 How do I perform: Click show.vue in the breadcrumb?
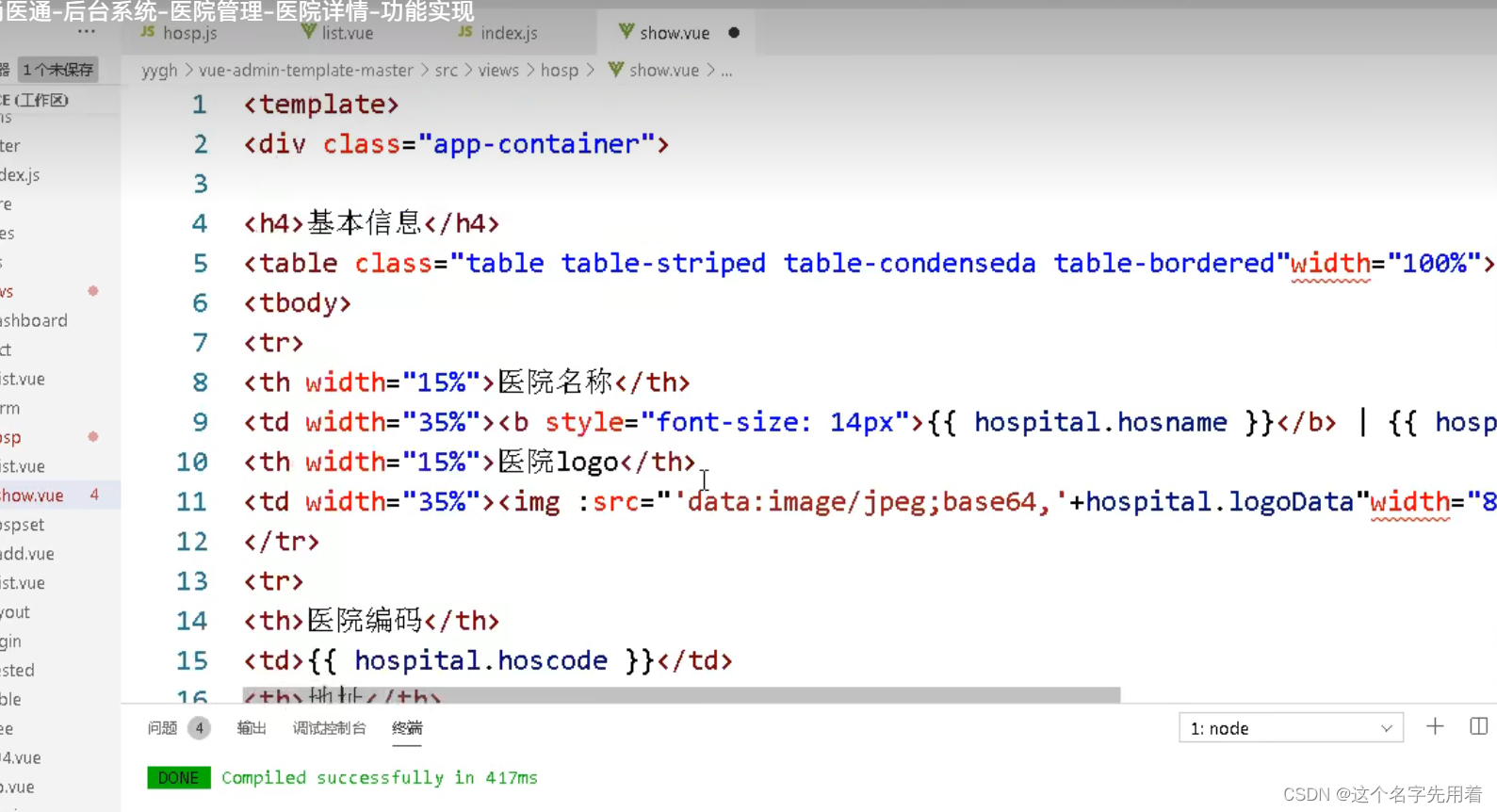[664, 71]
